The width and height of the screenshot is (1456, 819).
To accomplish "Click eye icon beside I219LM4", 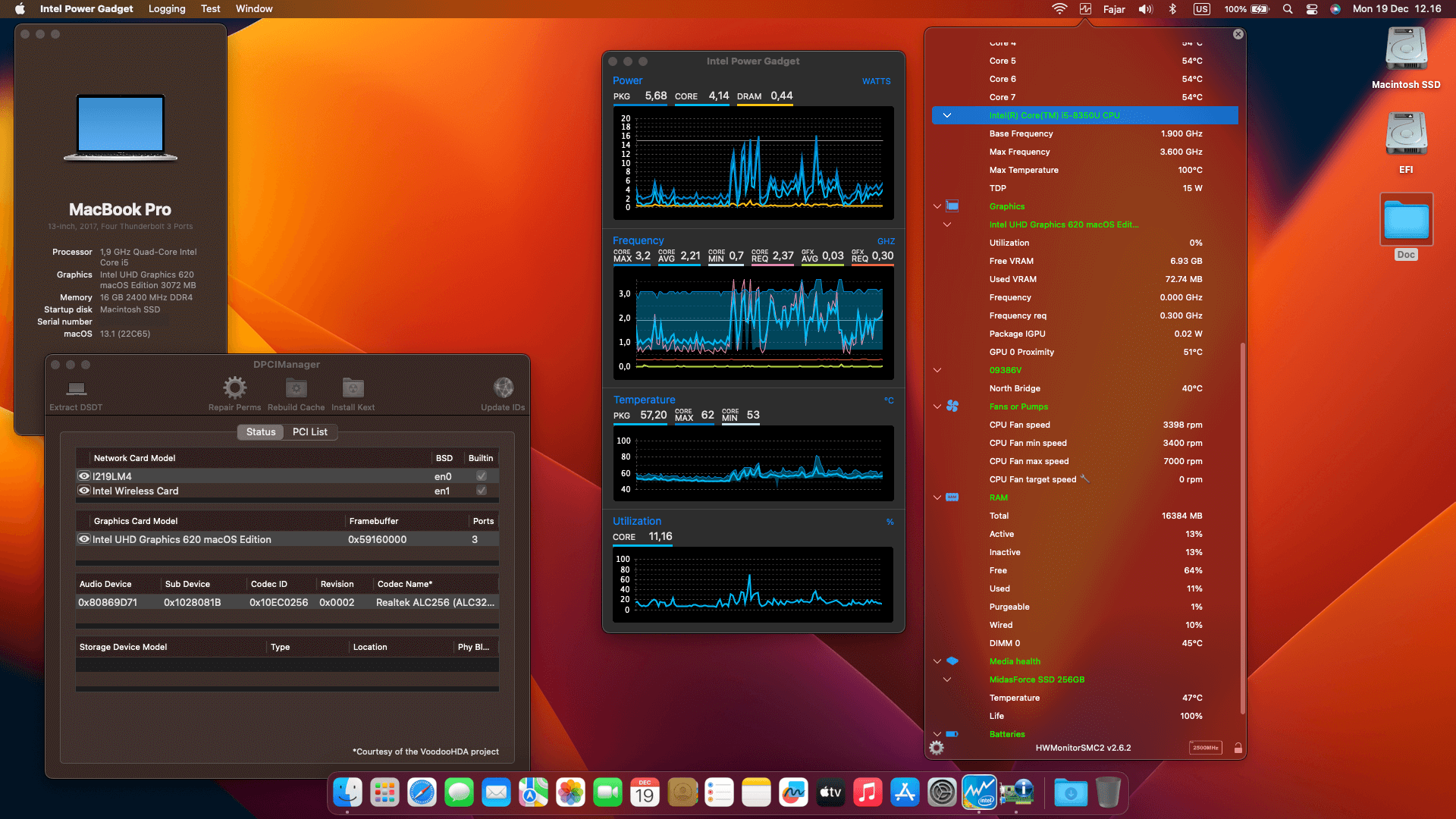I will click(x=84, y=476).
